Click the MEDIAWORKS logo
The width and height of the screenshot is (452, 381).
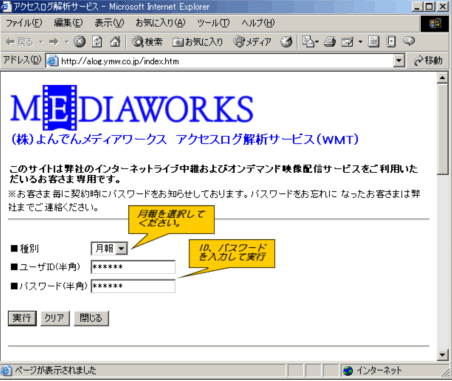pos(132,108)
